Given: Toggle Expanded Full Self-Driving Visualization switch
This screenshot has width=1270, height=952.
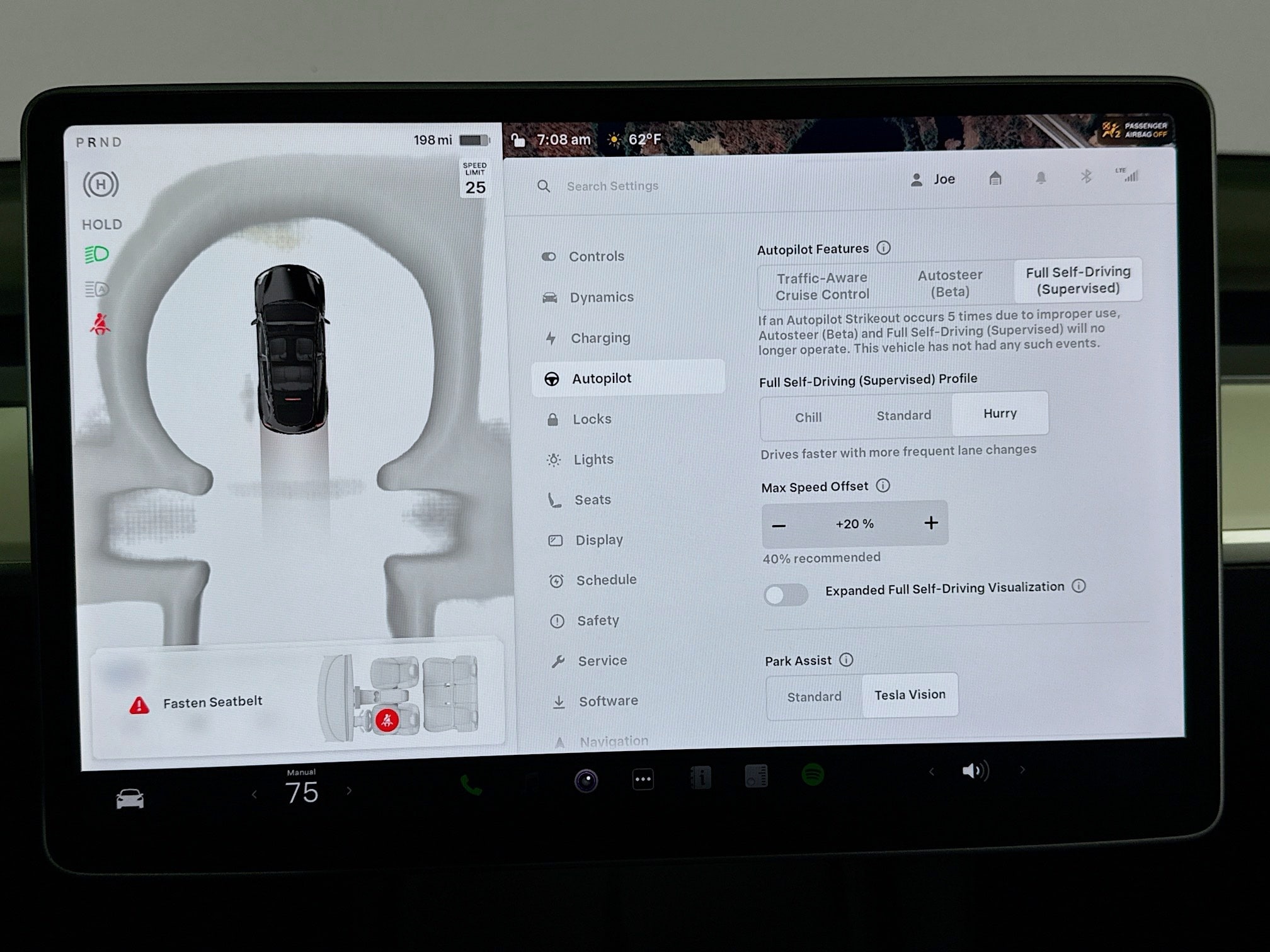Looking at the screenshot, I should click(786, 594).
